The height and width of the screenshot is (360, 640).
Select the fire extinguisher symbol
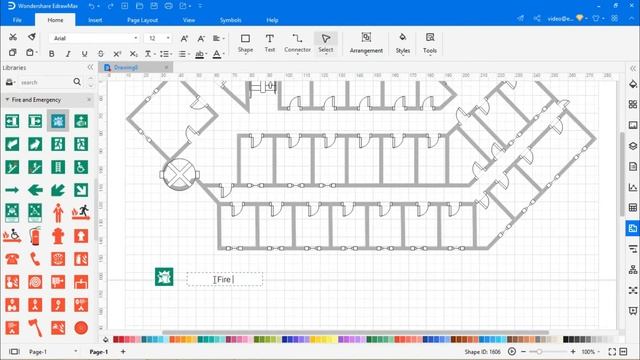(35, 236)
